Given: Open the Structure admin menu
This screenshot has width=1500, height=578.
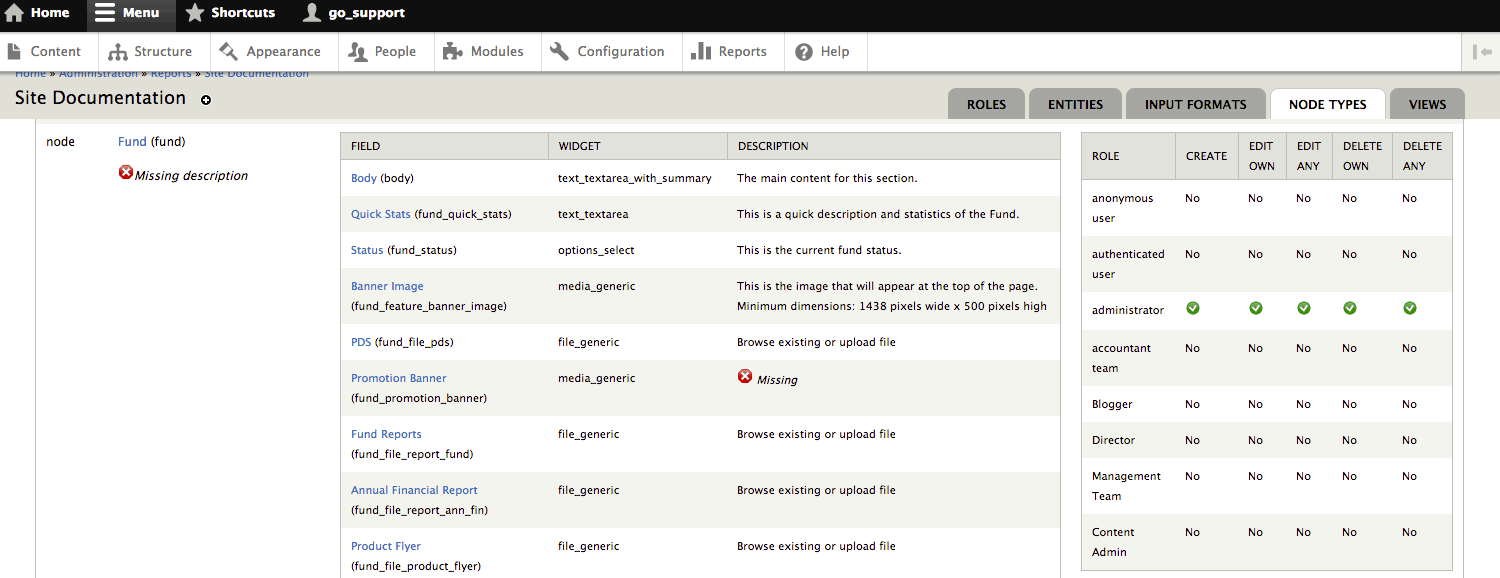Looking at the screenshot, I should [x=150, y=52].
